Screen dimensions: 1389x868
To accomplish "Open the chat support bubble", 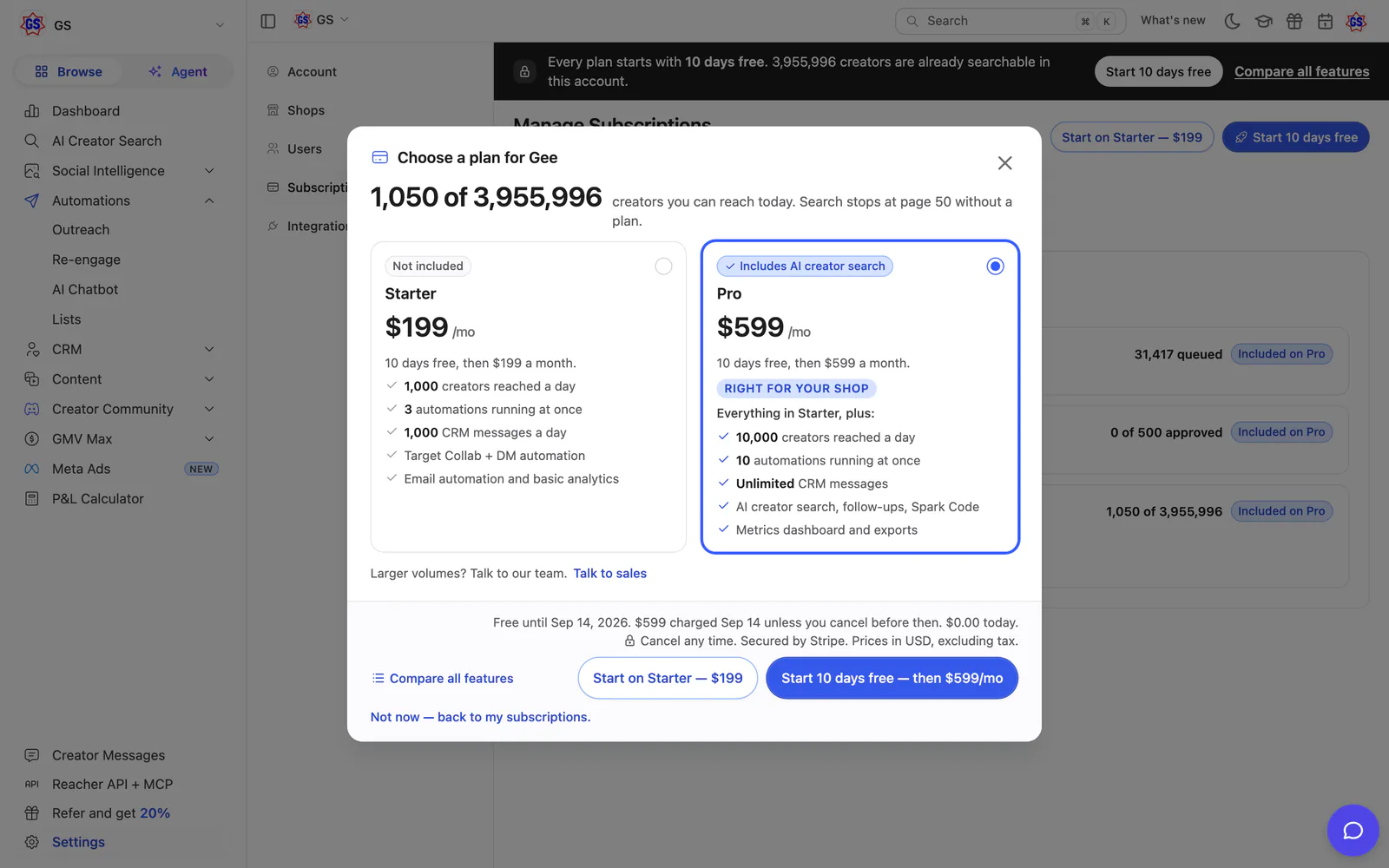I will (x=1353, y=831).
